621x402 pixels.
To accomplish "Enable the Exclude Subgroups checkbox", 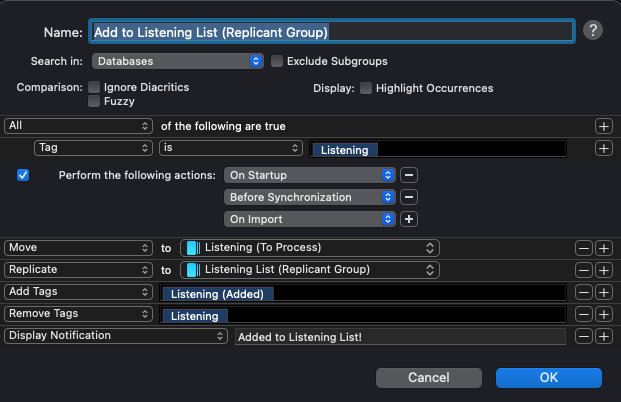I will coord(276,61).
